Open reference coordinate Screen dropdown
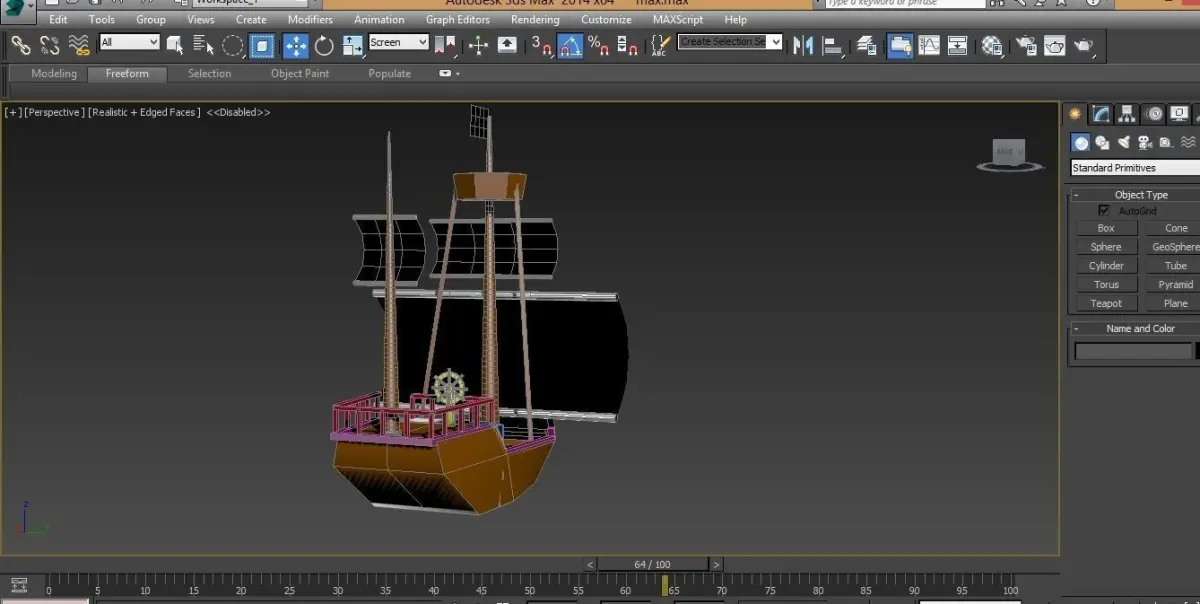Screen dimensions: 1200x604 [398, 42]
